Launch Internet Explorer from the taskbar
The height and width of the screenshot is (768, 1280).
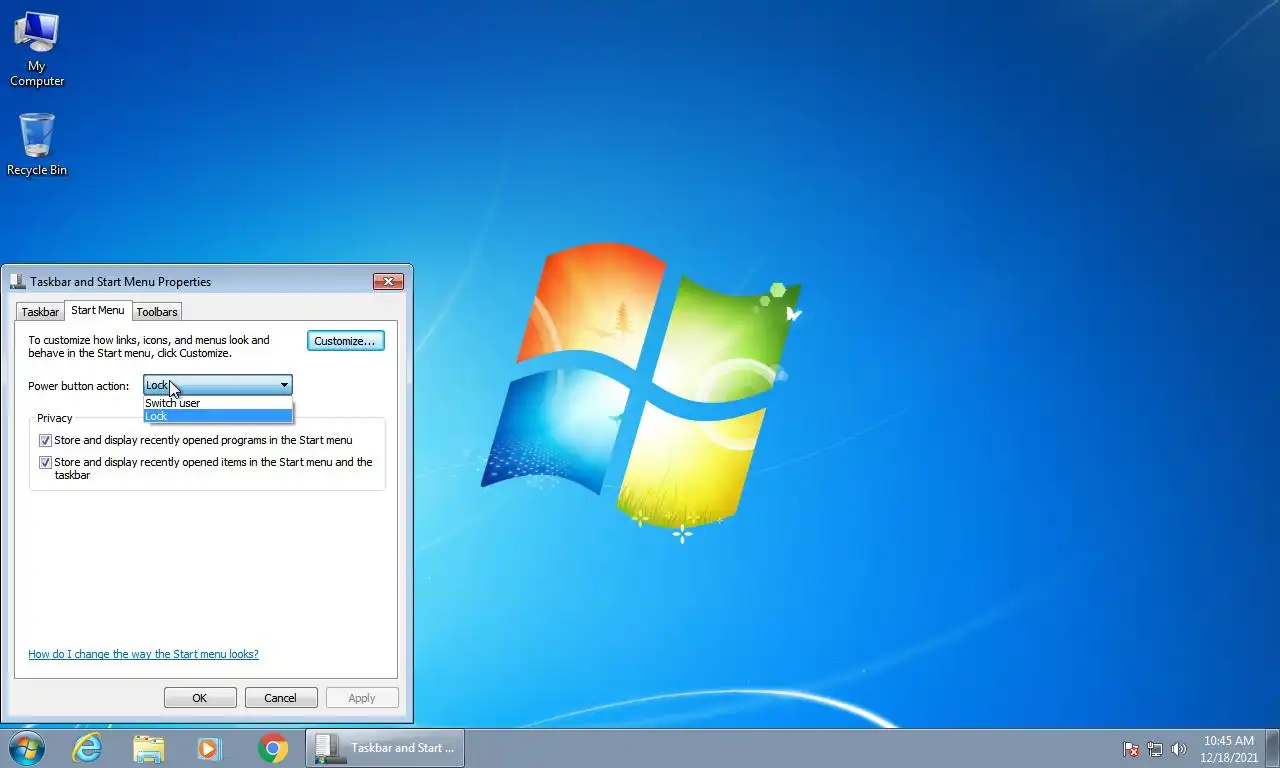pyautogui.click(x=87, y=748)
